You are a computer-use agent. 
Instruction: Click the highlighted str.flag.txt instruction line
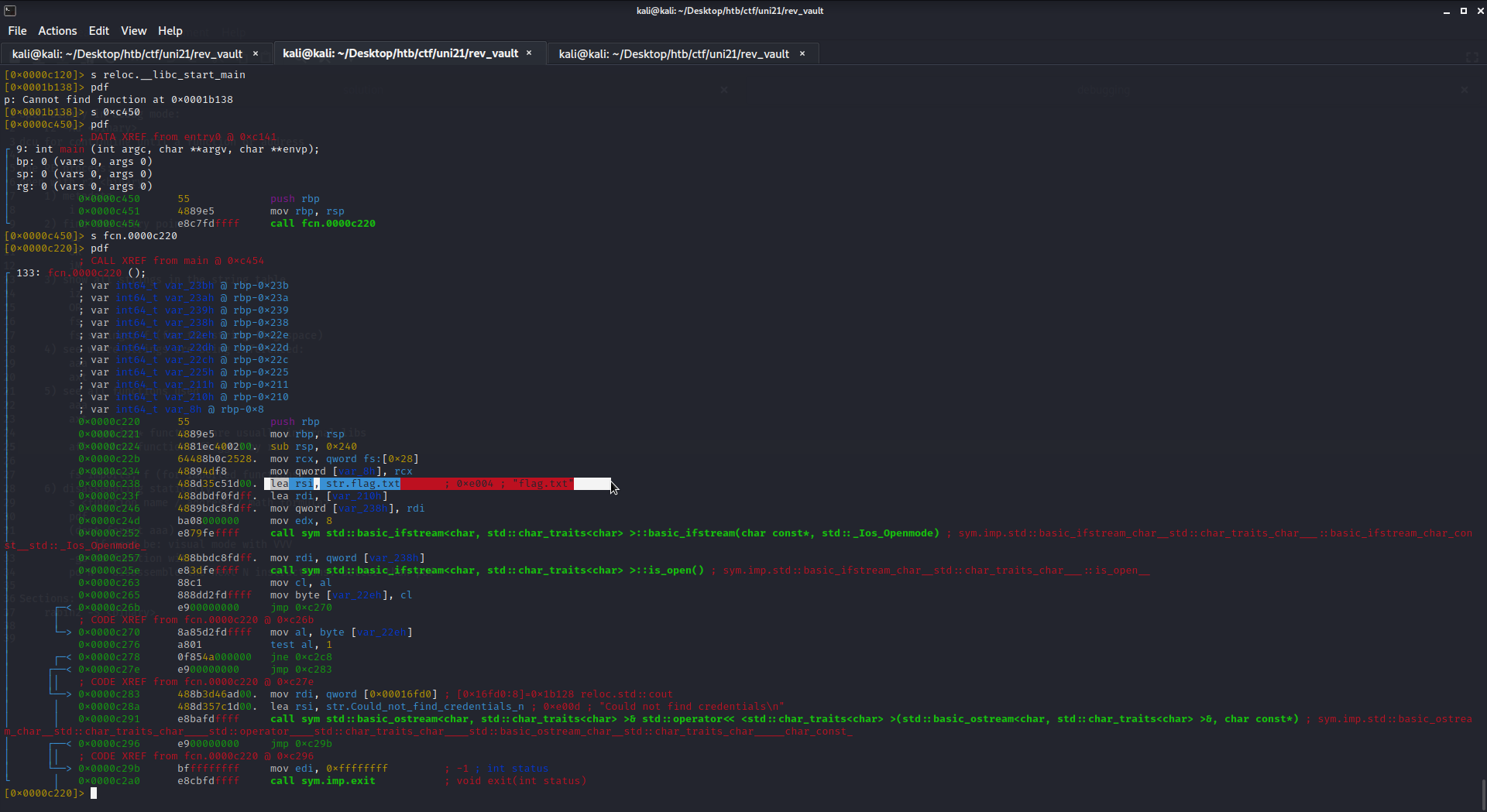[362, 484]
